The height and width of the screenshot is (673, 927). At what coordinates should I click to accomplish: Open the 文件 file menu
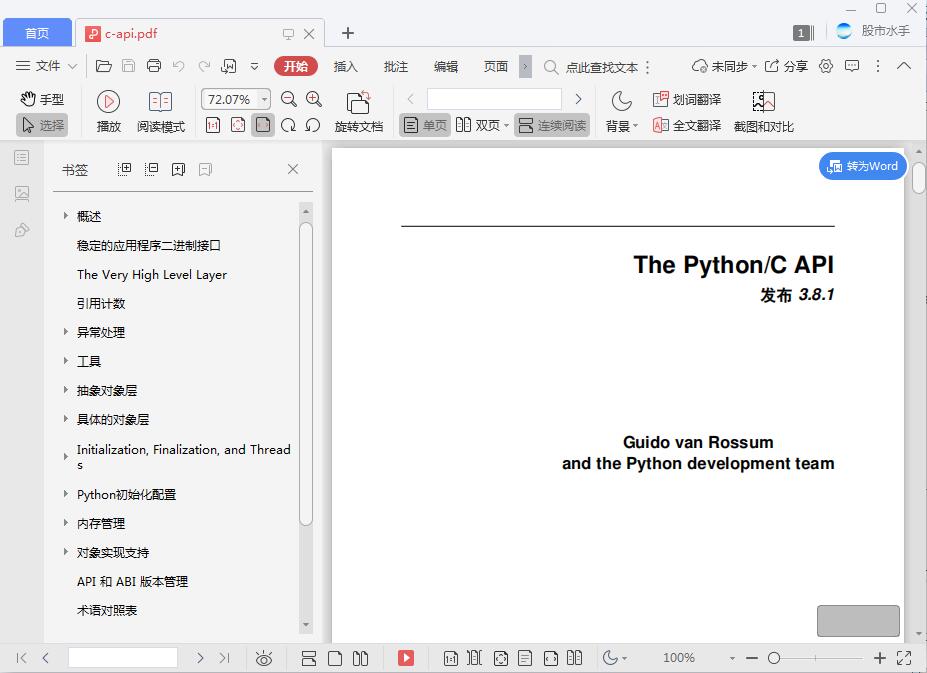pyautogui.click(x=49, y=66)
